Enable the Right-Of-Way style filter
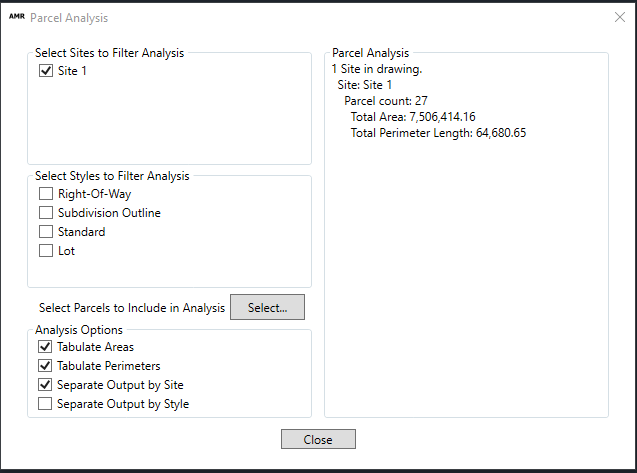Image resolution: width=637 pixels, height=473 pixels. point(45,194)
